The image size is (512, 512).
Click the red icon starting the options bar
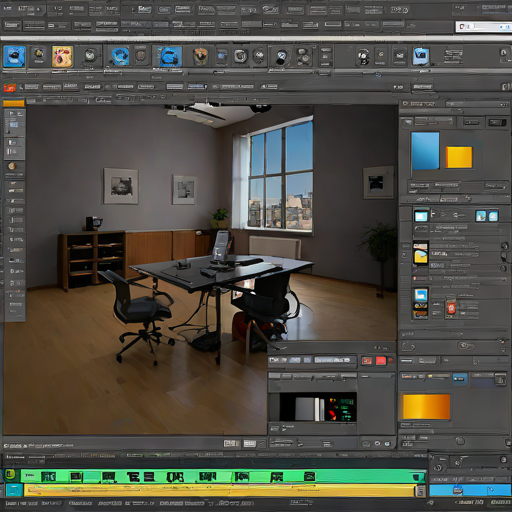point(9,88)
